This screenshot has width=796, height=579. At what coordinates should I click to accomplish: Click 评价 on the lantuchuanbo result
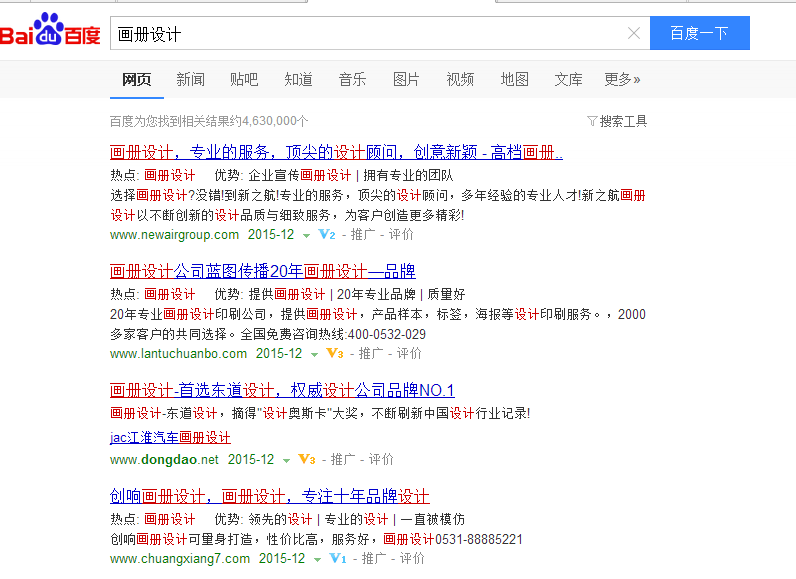[x=409, y=354]
